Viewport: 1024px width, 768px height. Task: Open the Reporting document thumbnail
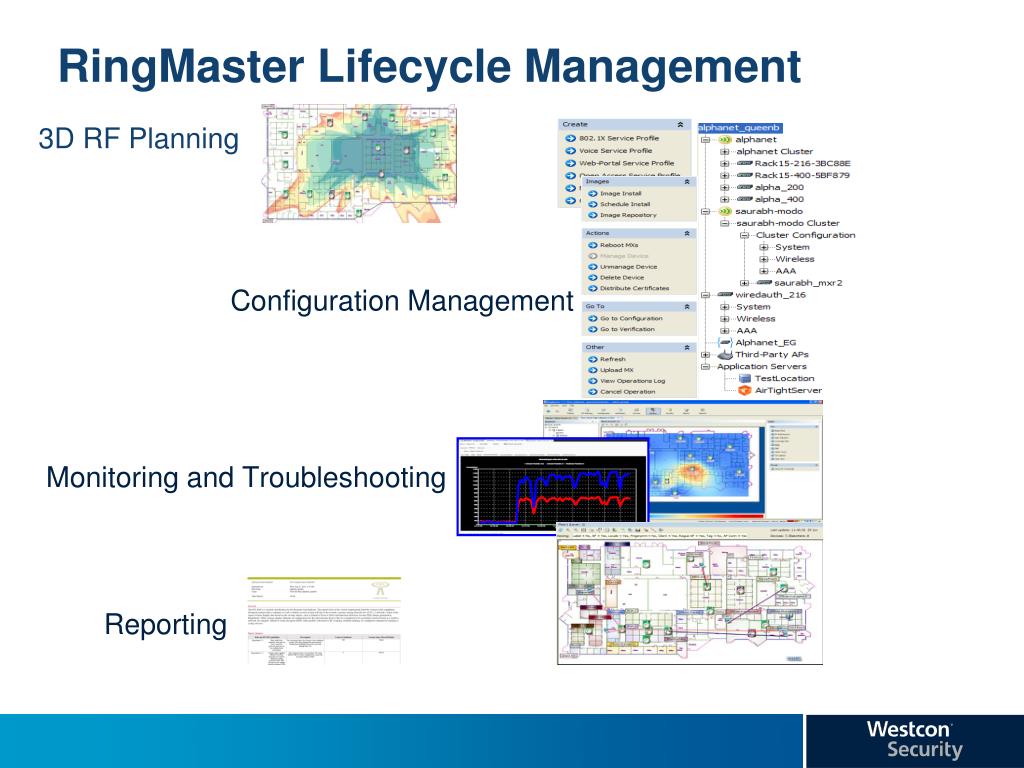324,620
